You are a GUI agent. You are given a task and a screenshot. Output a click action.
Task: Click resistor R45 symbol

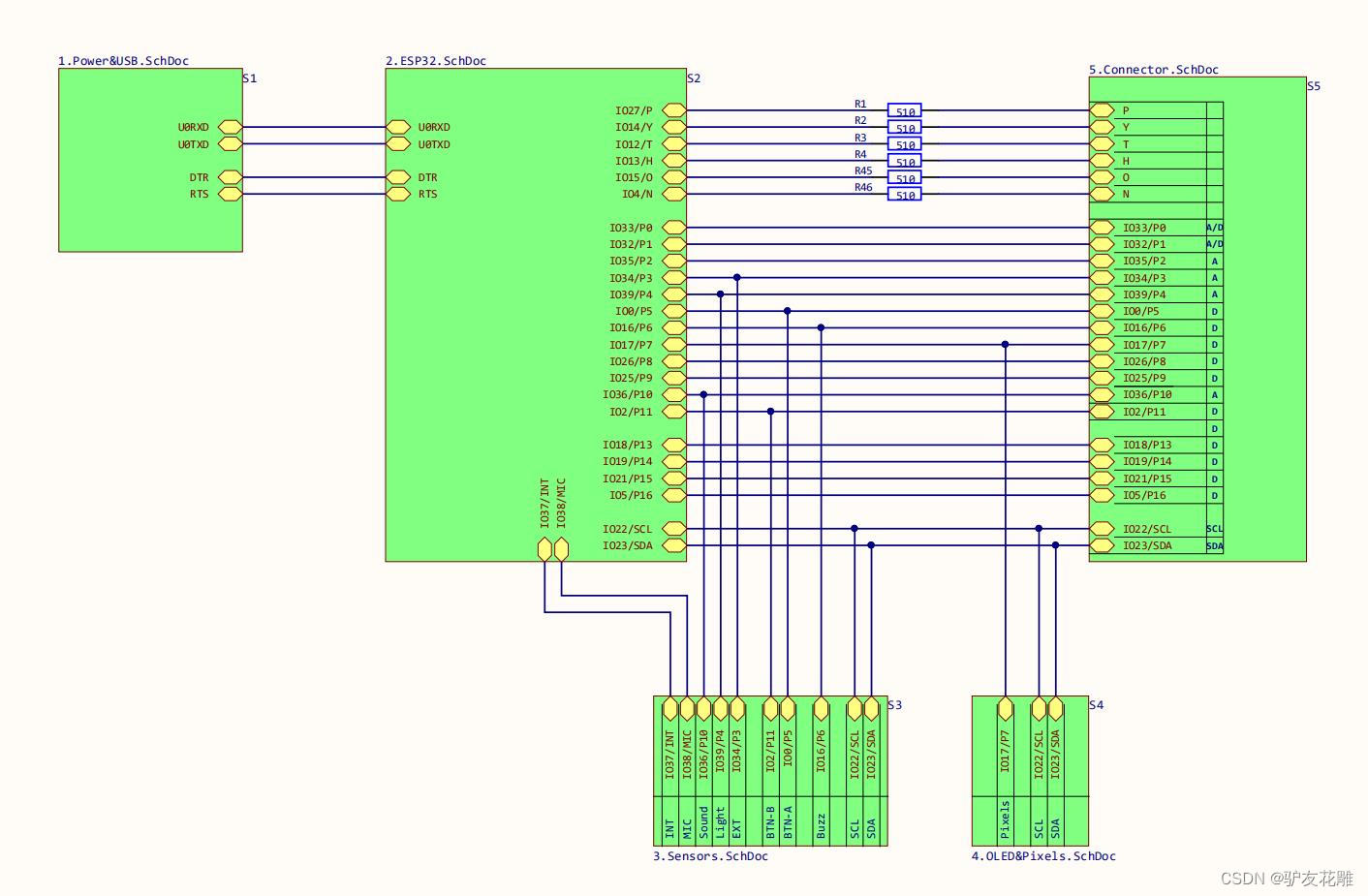coord(905,178)
